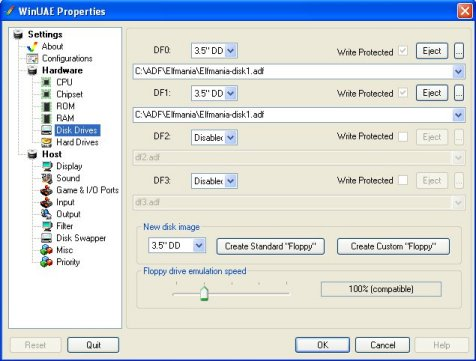Open the DF0 drive type dropdown
This screenshot has width=476, height=361.
coord(231,51)
